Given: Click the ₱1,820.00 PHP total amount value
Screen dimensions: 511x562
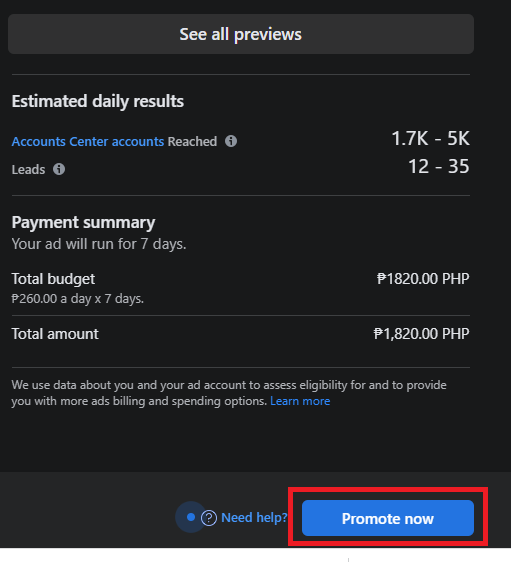Looking at the screenshot, I should coord(421,334).
